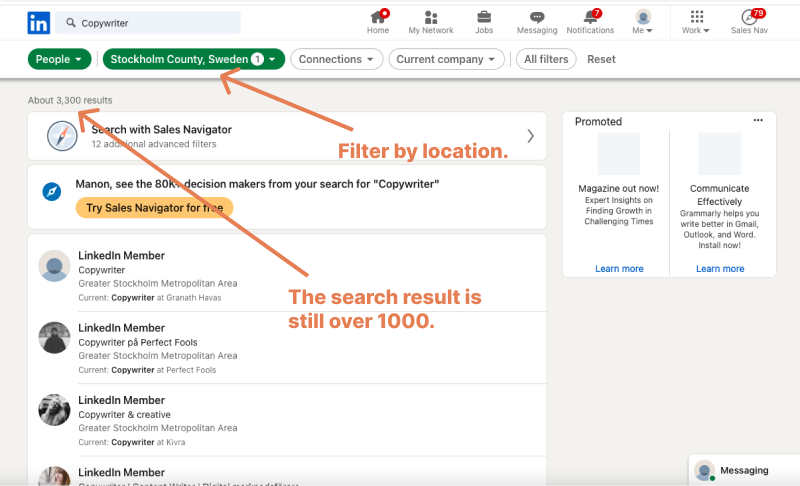Click Learn more under Magazine out now
This screenshot has width=800, height=486.
click(619, 269)
